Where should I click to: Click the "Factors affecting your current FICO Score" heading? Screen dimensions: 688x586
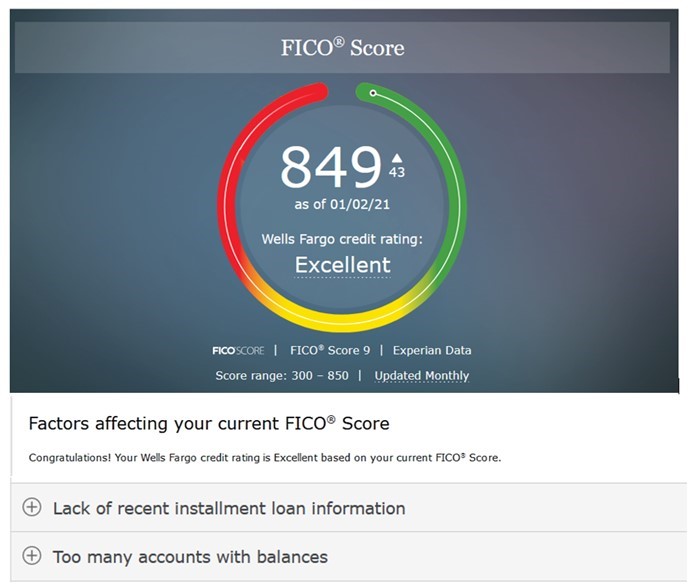tap(209, 424)
